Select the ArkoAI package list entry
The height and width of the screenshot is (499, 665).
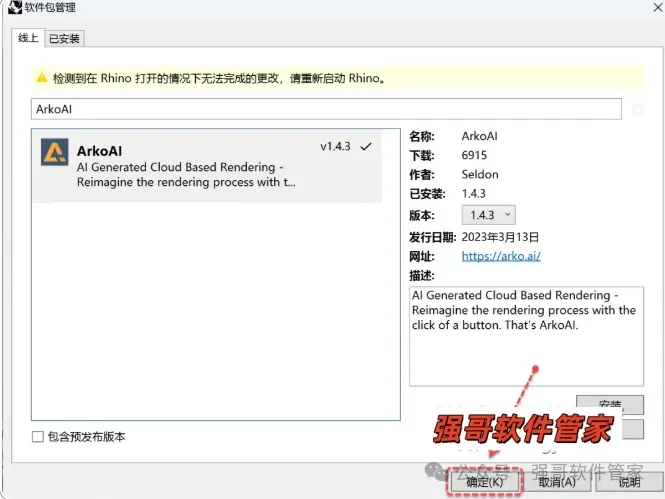(207, 166)
